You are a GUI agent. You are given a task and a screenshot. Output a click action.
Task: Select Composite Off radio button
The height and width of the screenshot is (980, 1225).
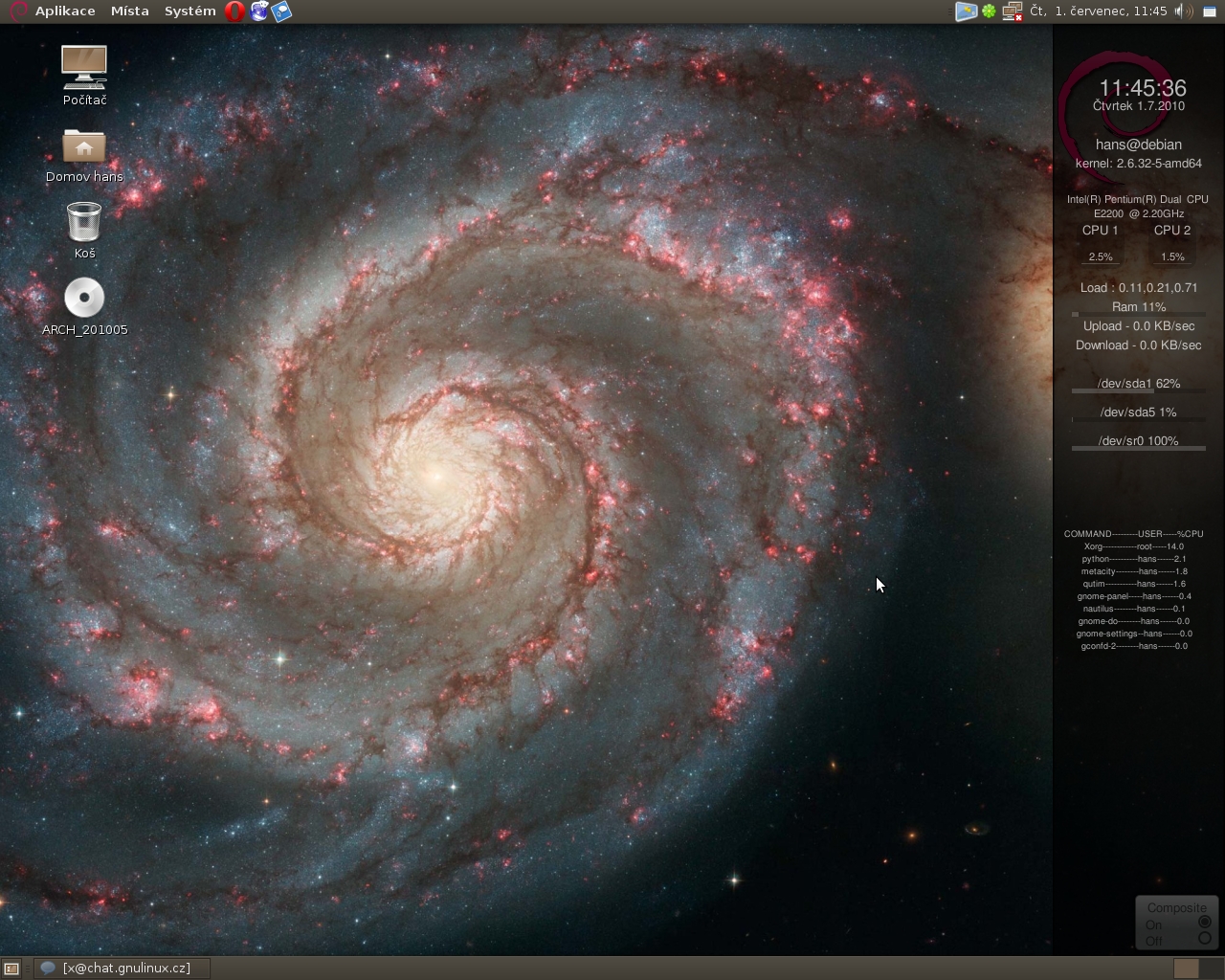[x=1204, y=939]
